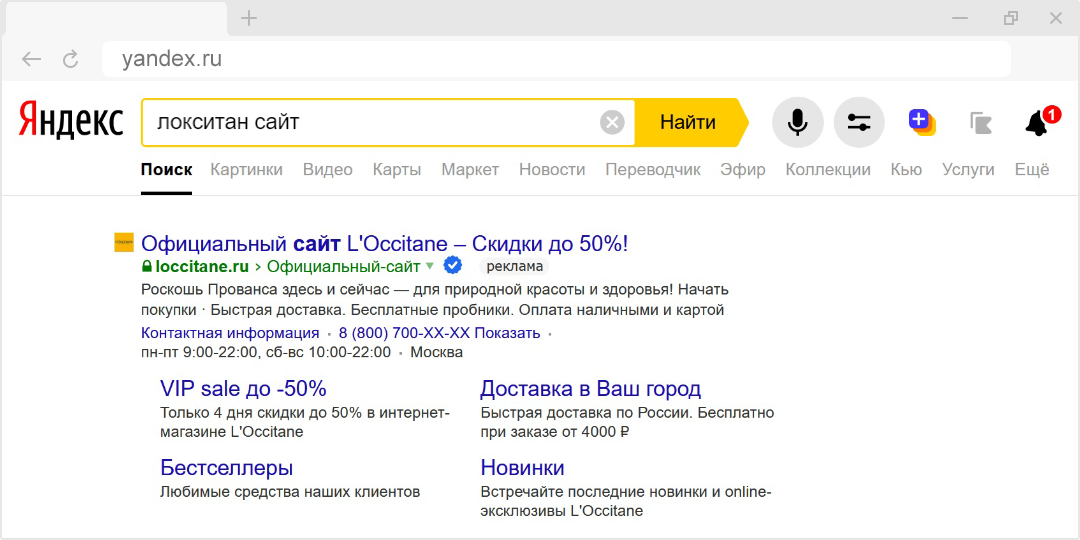This screenshot has height=540, width=1080.
Task: Go back with browser back arrow
Action: [x=31, y=59]
